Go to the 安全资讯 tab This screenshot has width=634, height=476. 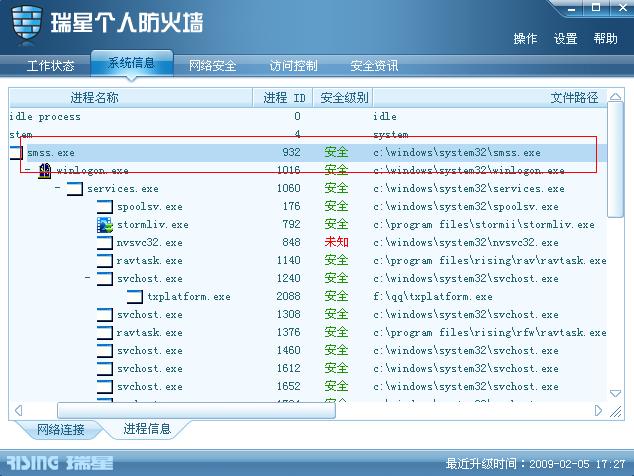coord(374,66)
